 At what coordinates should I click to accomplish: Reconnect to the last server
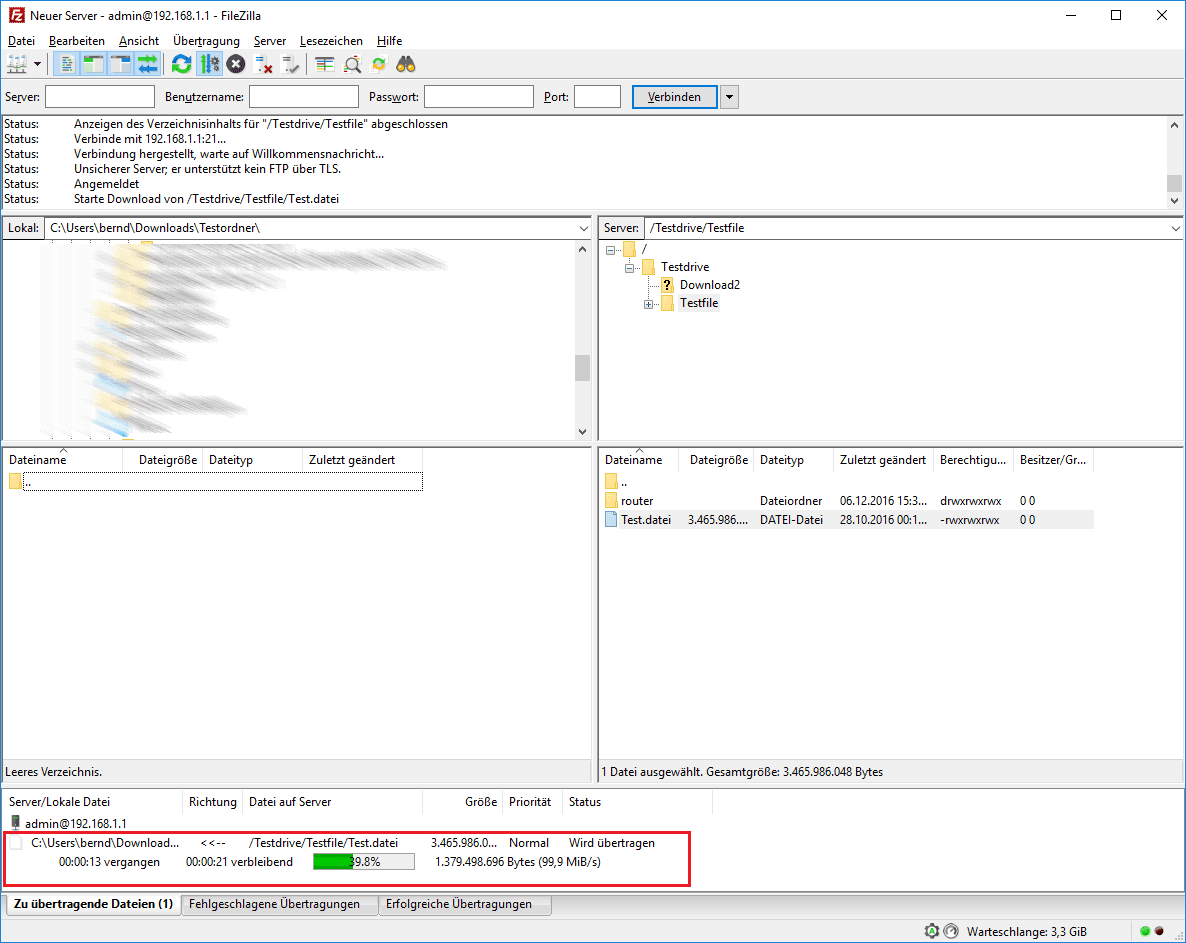290,64
